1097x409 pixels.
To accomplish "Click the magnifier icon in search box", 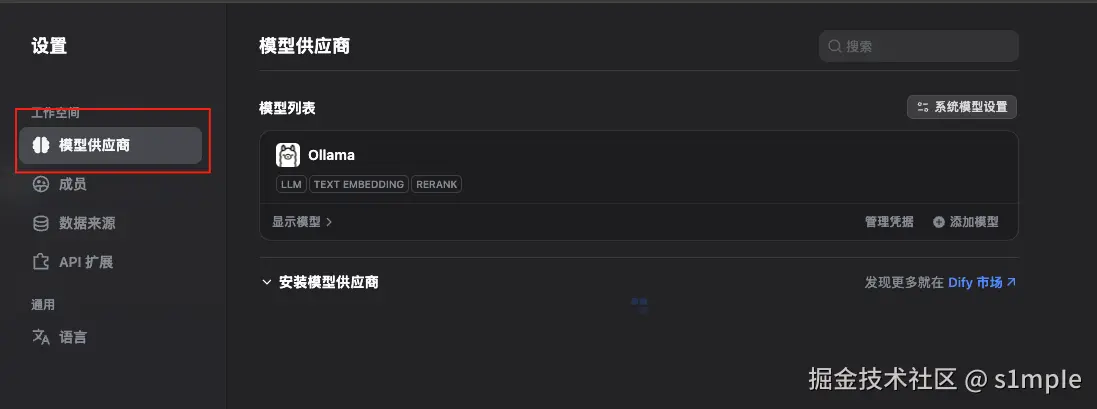I will tap(835, 46).
